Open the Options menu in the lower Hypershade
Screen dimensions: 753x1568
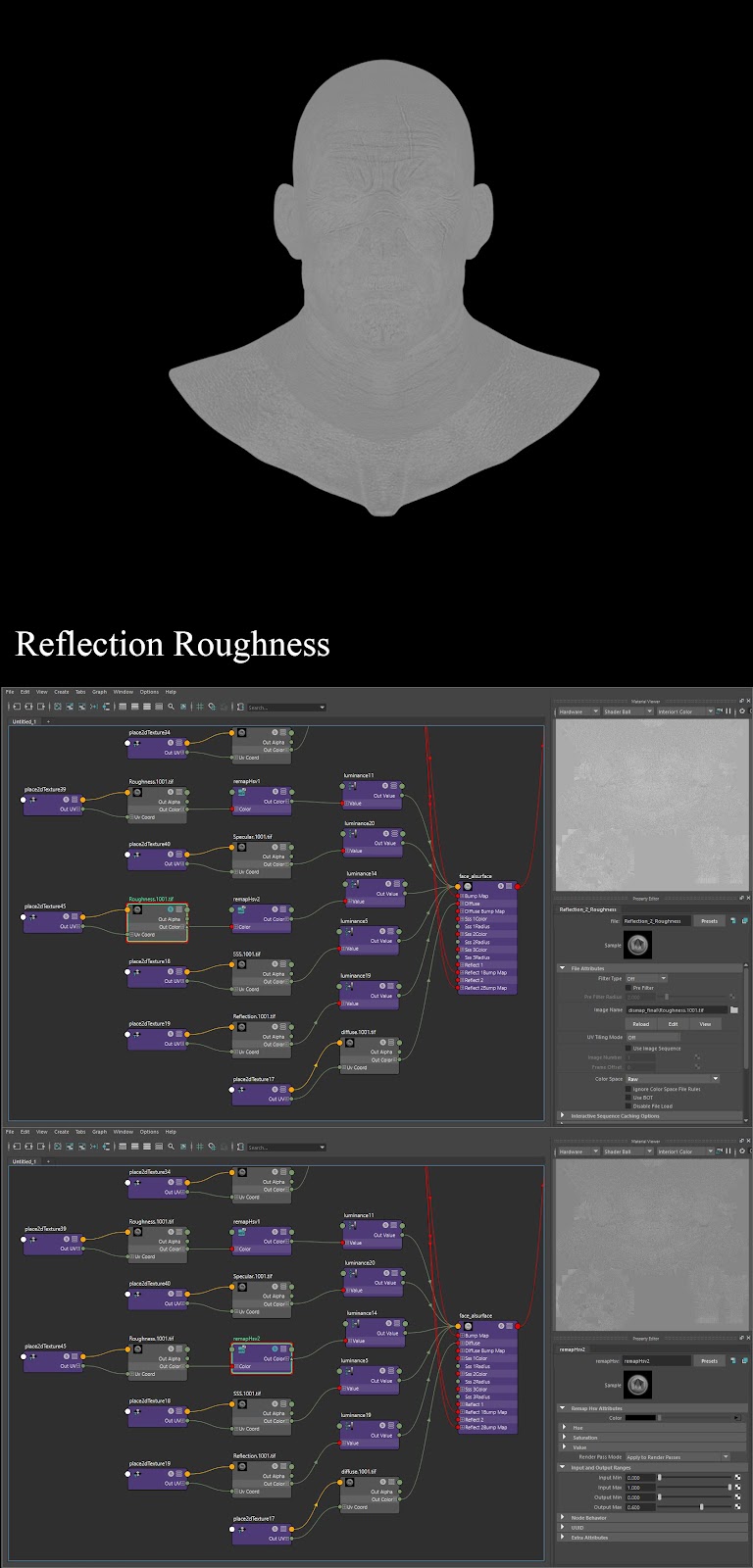pos(149,1132)
